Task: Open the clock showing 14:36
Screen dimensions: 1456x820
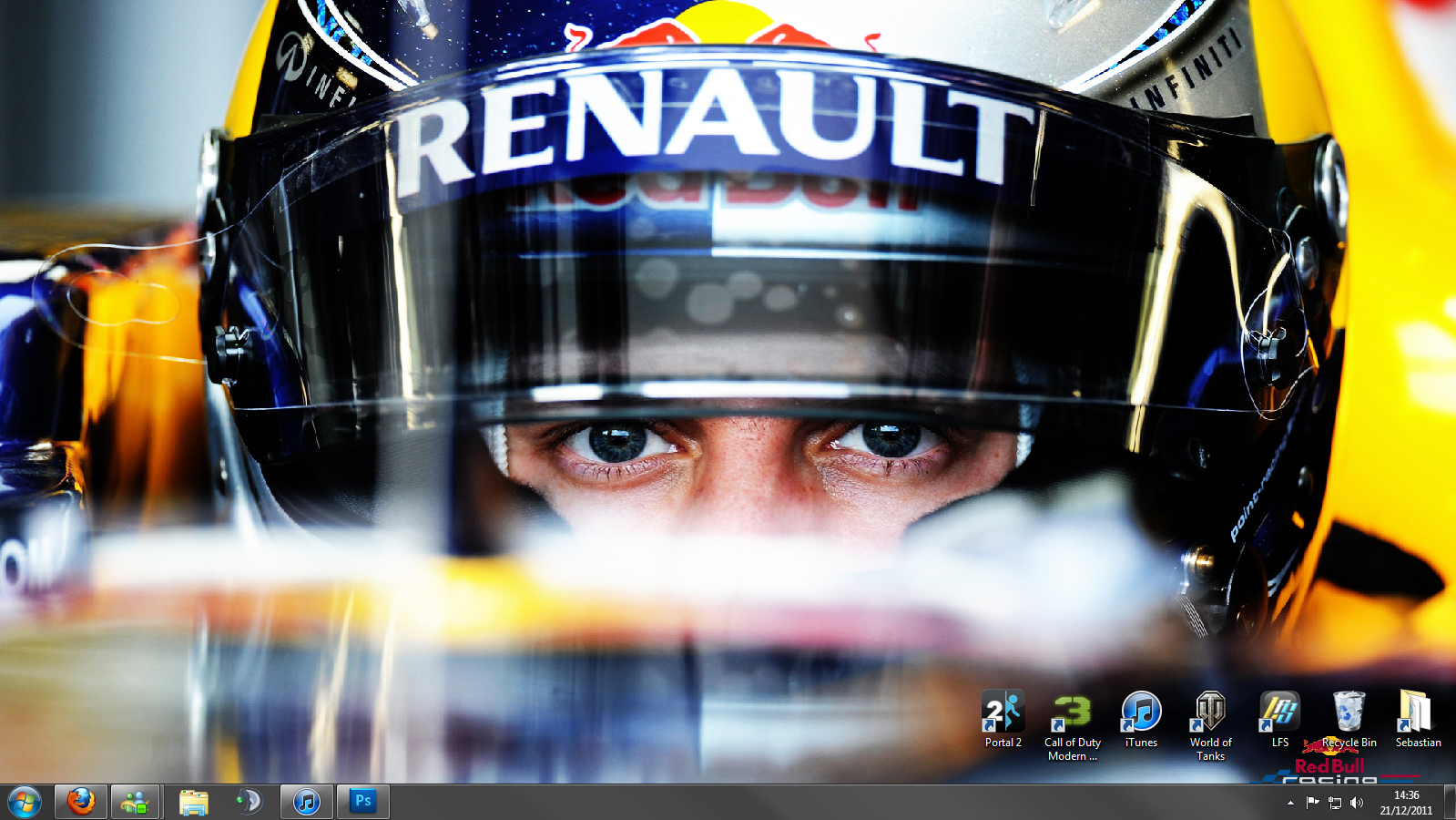Action: click(1406, 803)
